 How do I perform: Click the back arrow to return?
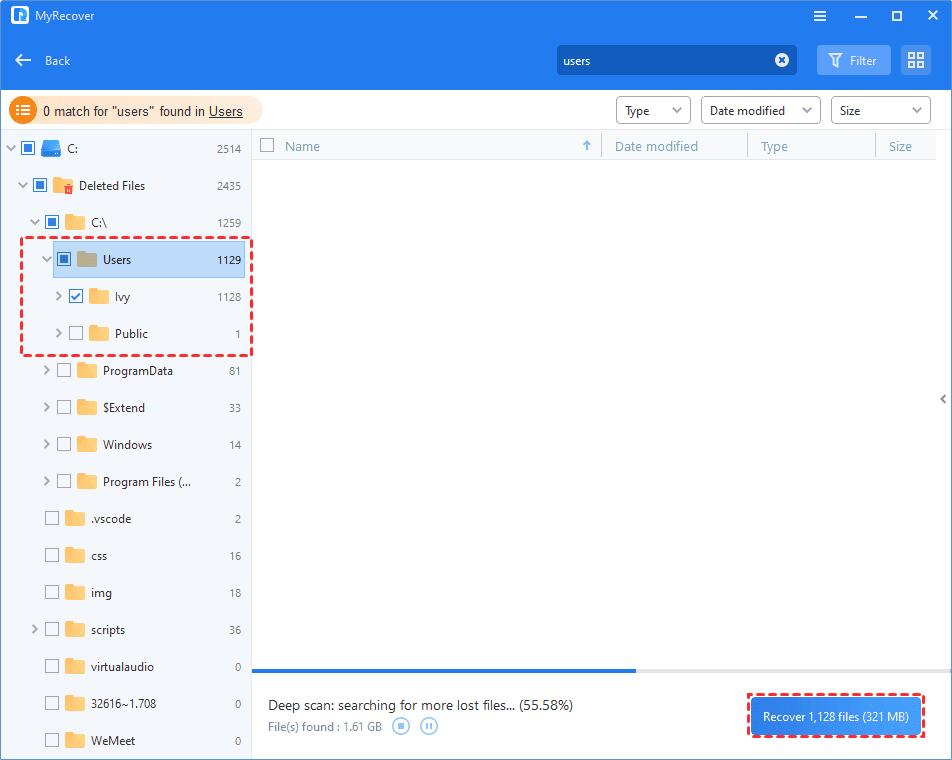[x=22, y=60]
